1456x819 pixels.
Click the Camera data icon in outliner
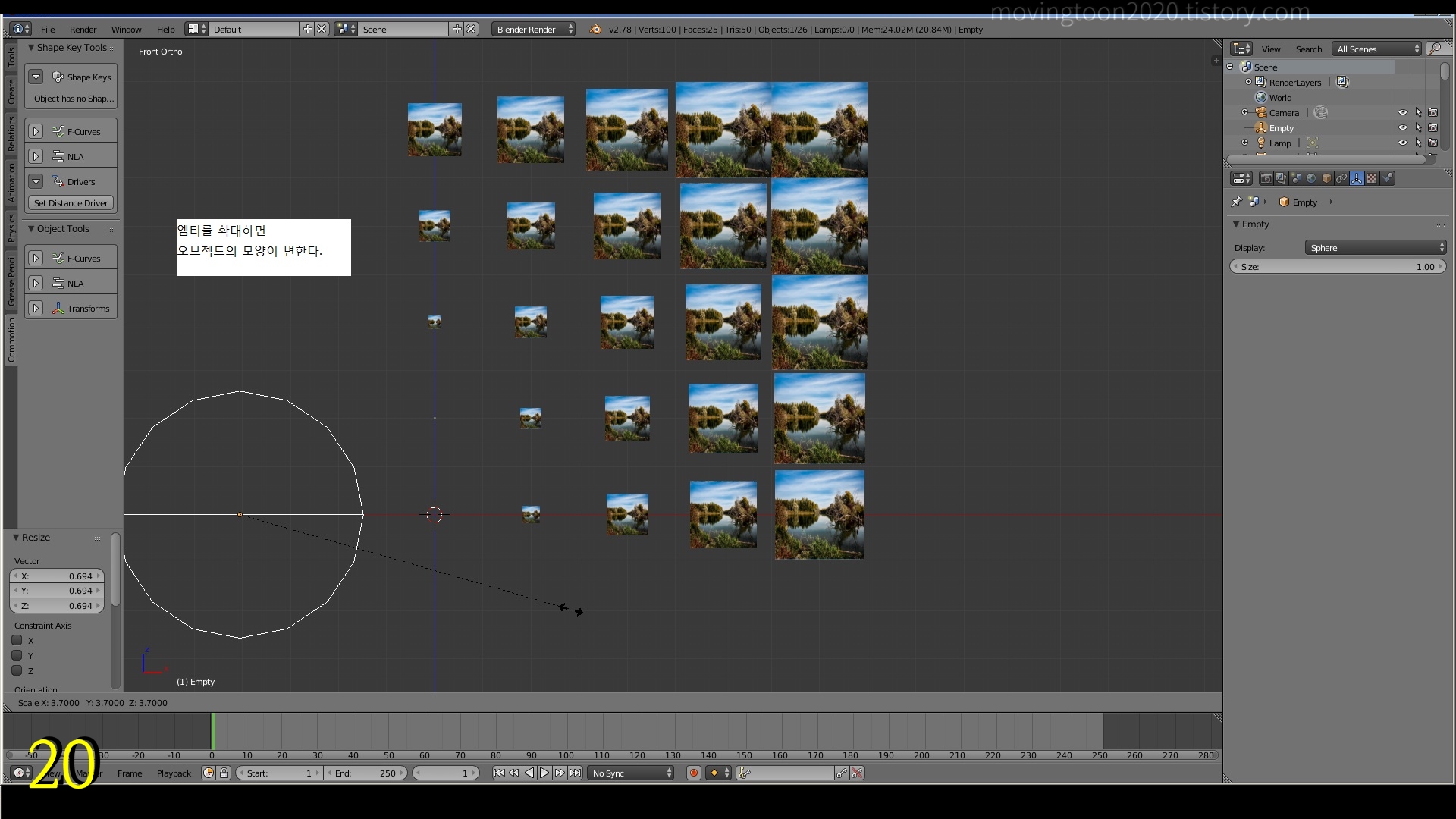(1320, 112)
